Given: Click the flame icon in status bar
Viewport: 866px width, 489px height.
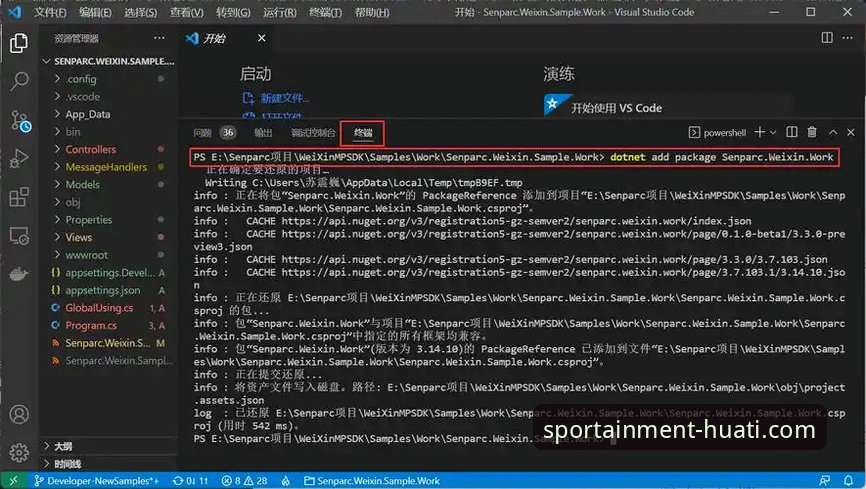Looking at the screenshot, I should tap(286, 481).
